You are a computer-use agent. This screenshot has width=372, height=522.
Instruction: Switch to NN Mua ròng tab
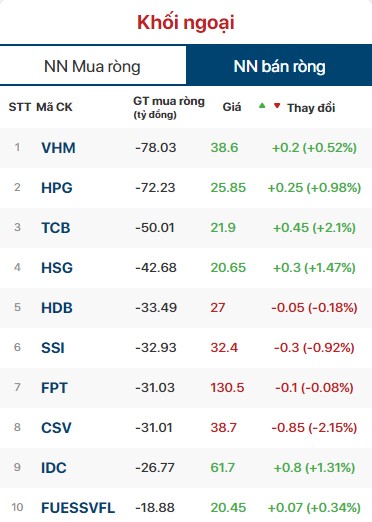pos(93,66)
